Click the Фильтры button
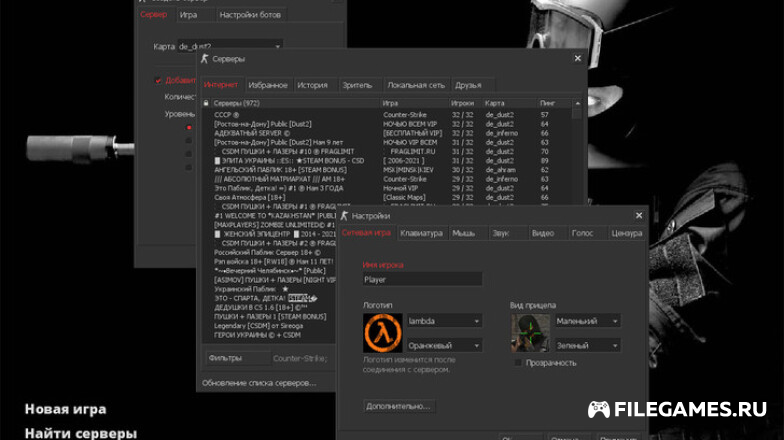Image resolution: width=784 pixels, height=440 pixels. click(238, 358)
